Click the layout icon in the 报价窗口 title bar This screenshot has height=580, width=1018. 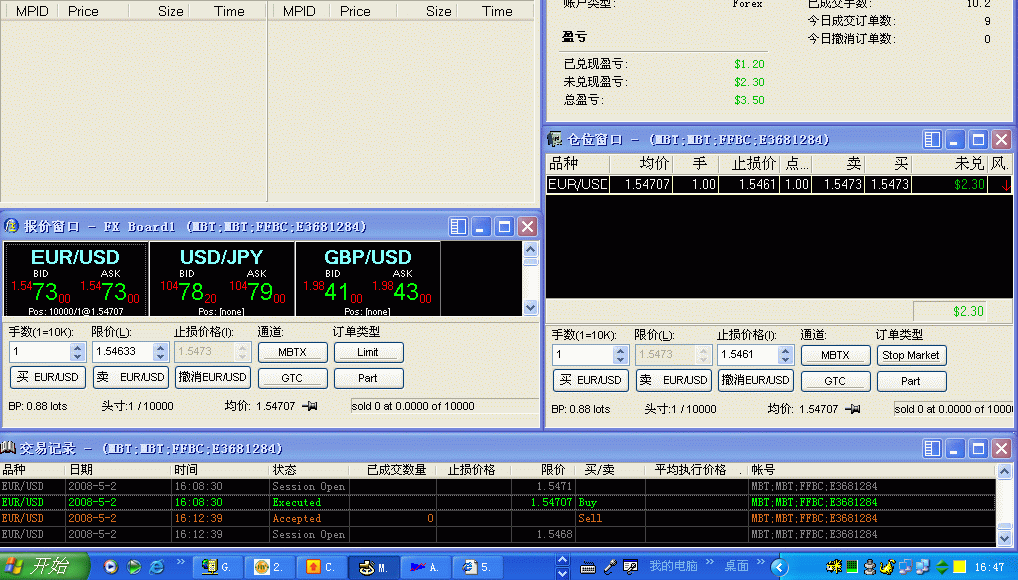[x=458, y=227]
